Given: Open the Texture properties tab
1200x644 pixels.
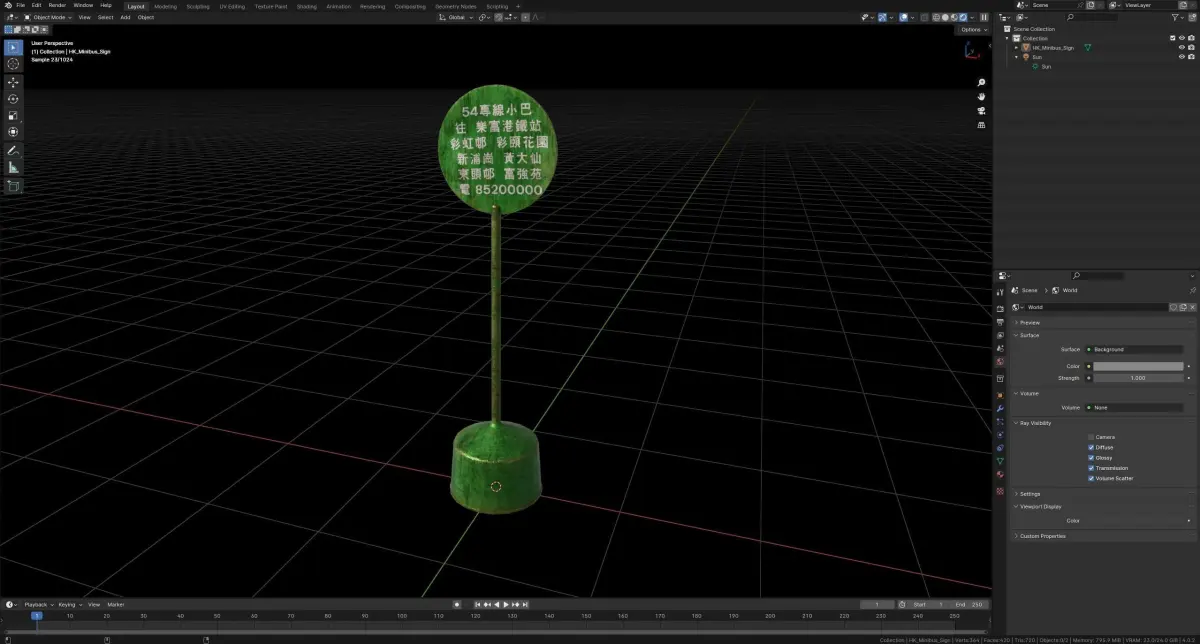Looking at the screenshot, I should [x=1000, y=491].
